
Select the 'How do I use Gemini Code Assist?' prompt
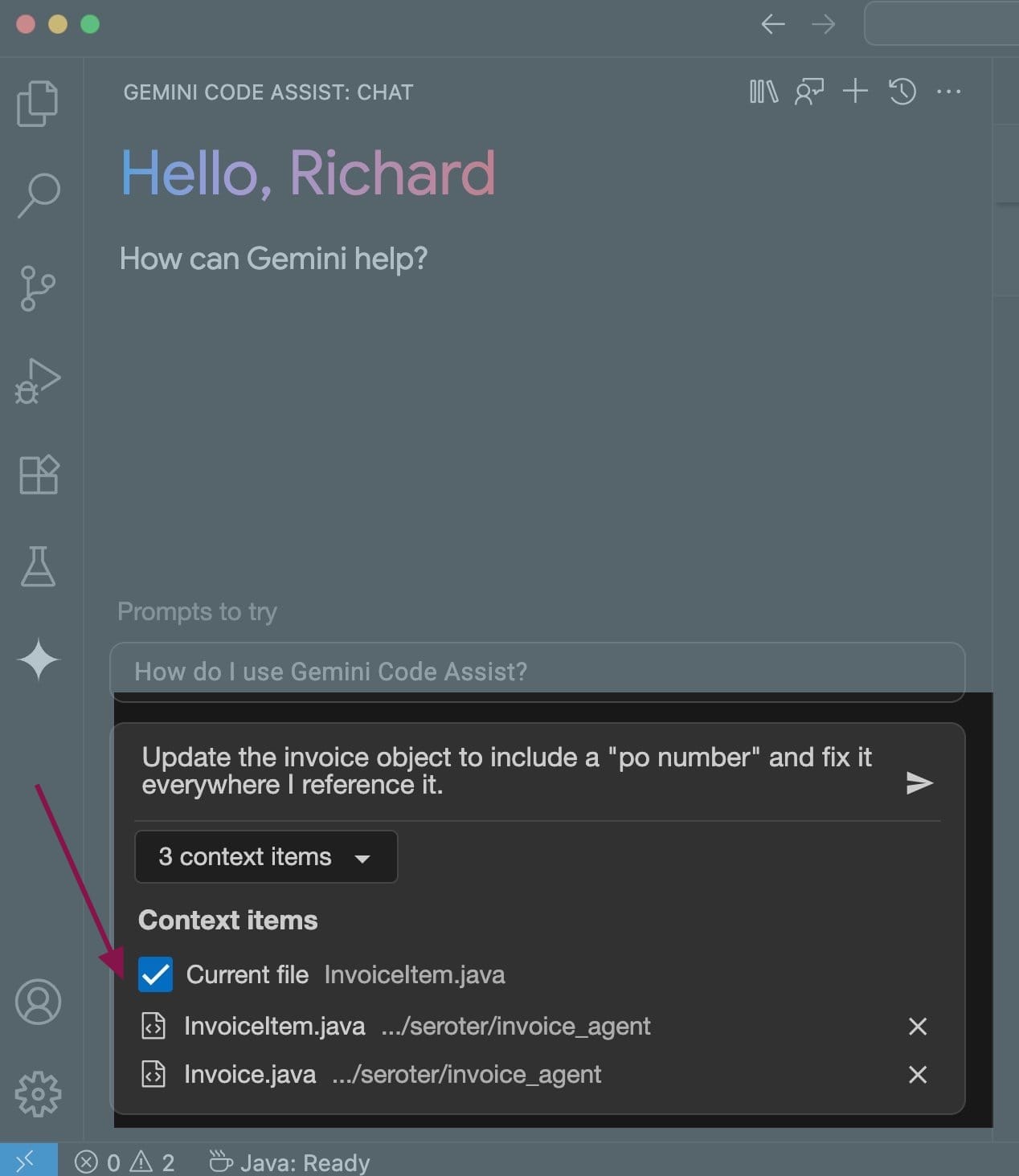coord(537,672)
